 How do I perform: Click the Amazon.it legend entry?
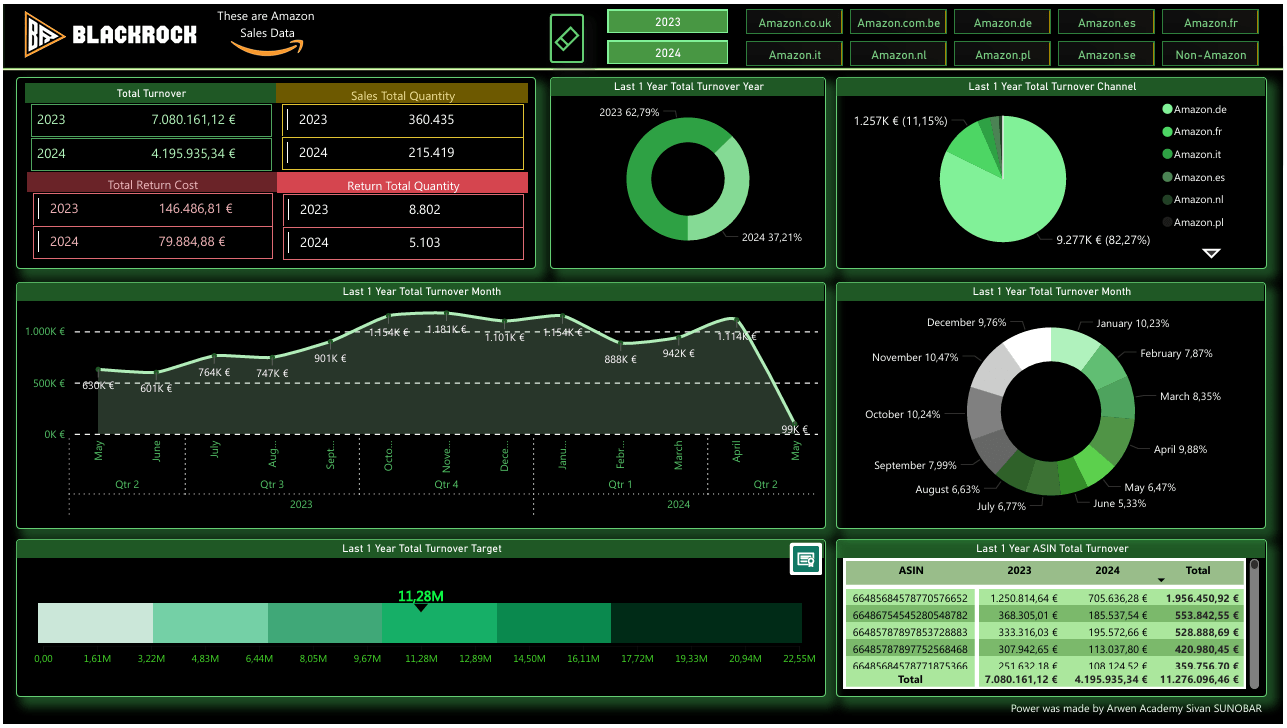click(x=1192, y=155)
